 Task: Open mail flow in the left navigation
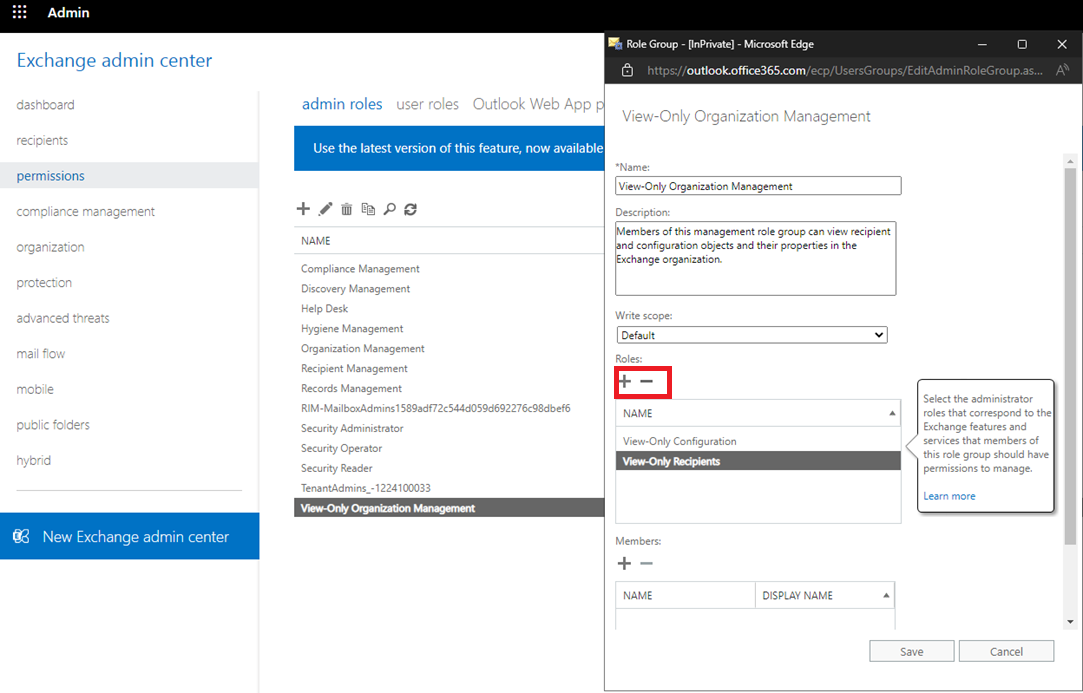[41, 354]
